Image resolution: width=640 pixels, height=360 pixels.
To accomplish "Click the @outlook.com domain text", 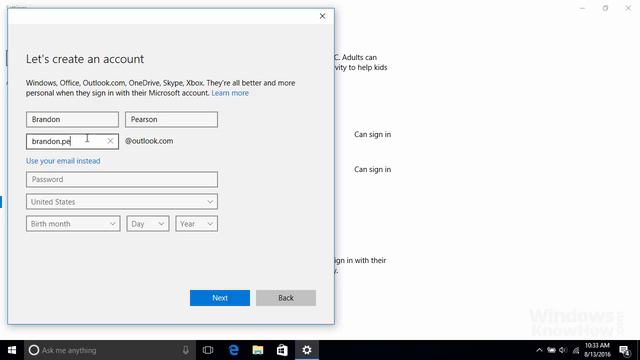I will [149, 141].
